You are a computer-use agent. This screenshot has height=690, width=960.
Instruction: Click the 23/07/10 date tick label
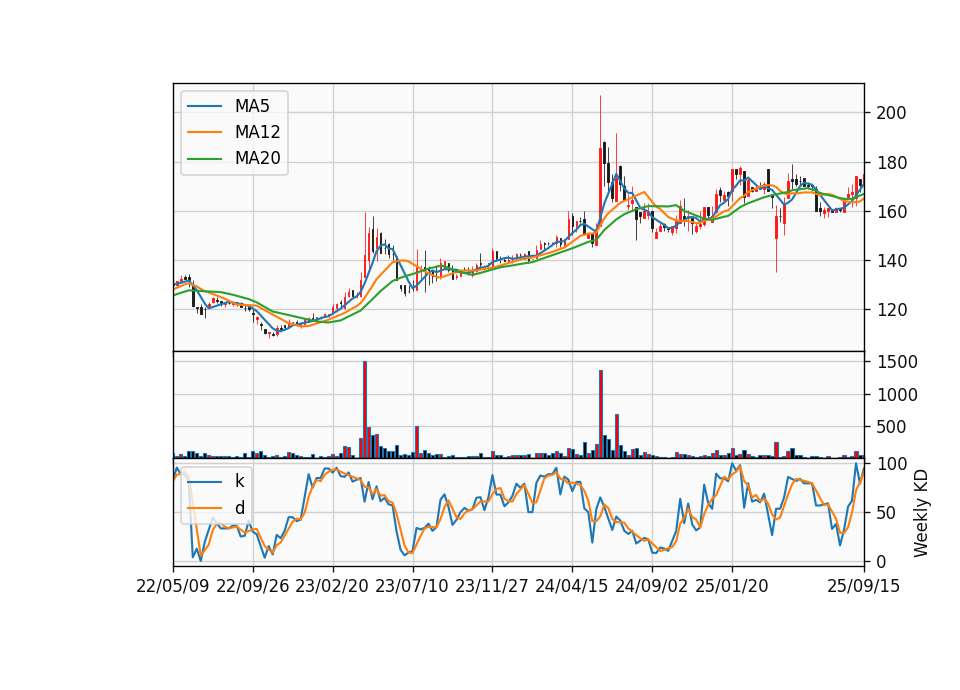pos(412,587)
